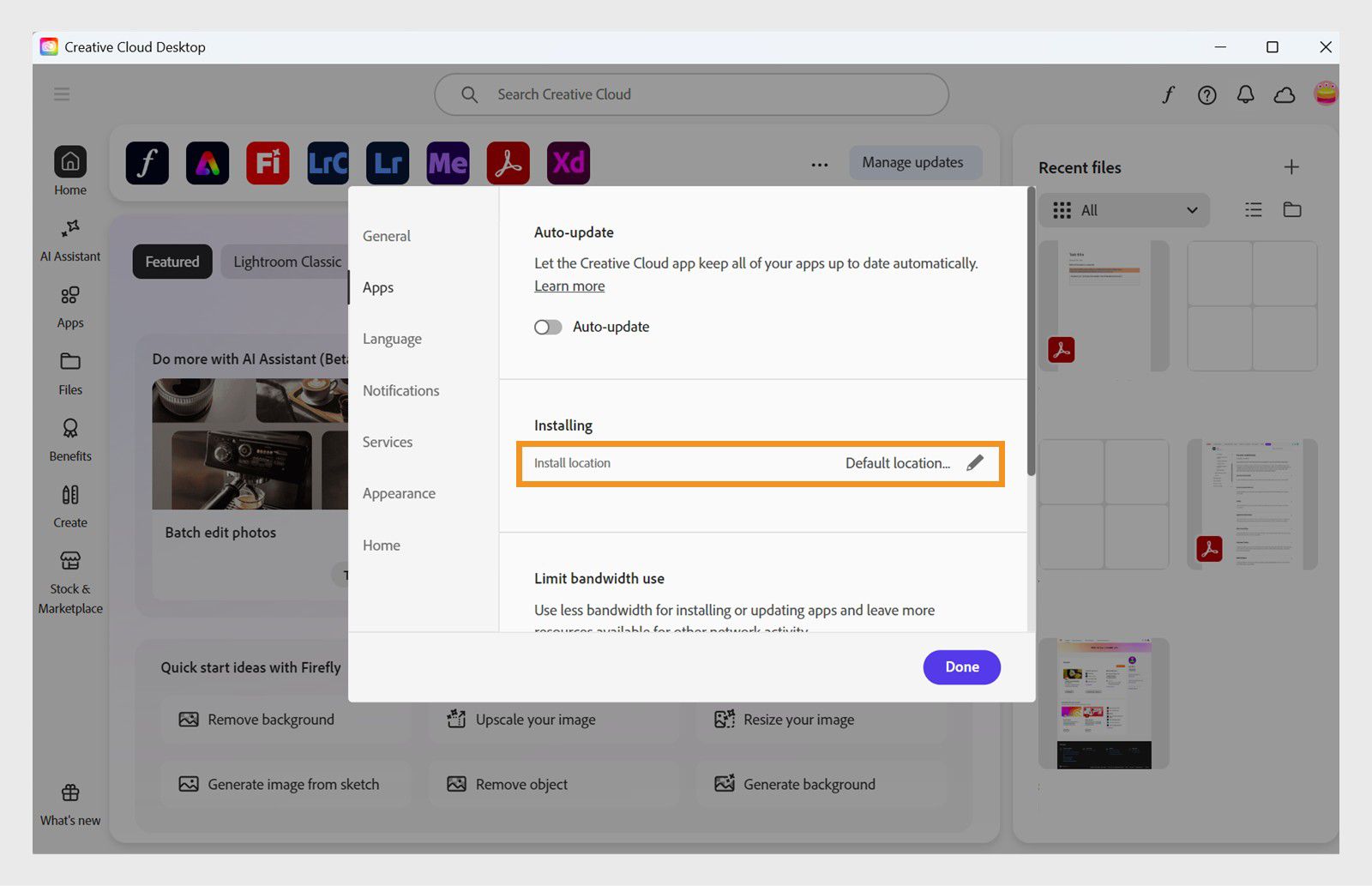
Task: Open the Adobe Fonts app icon
Action: click(x=147, y=163)
